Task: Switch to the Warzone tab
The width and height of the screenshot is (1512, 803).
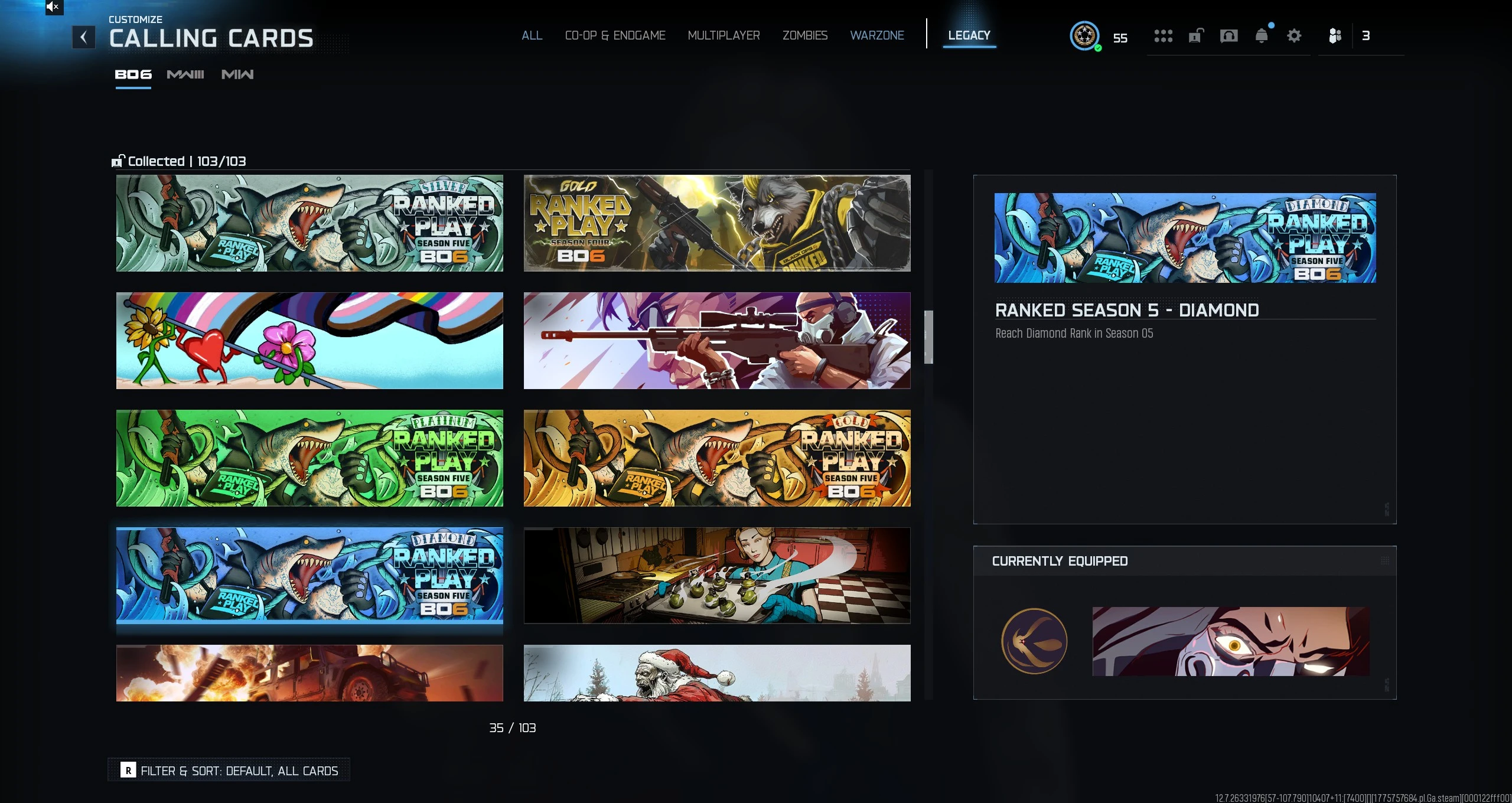Action: (876, 35)
